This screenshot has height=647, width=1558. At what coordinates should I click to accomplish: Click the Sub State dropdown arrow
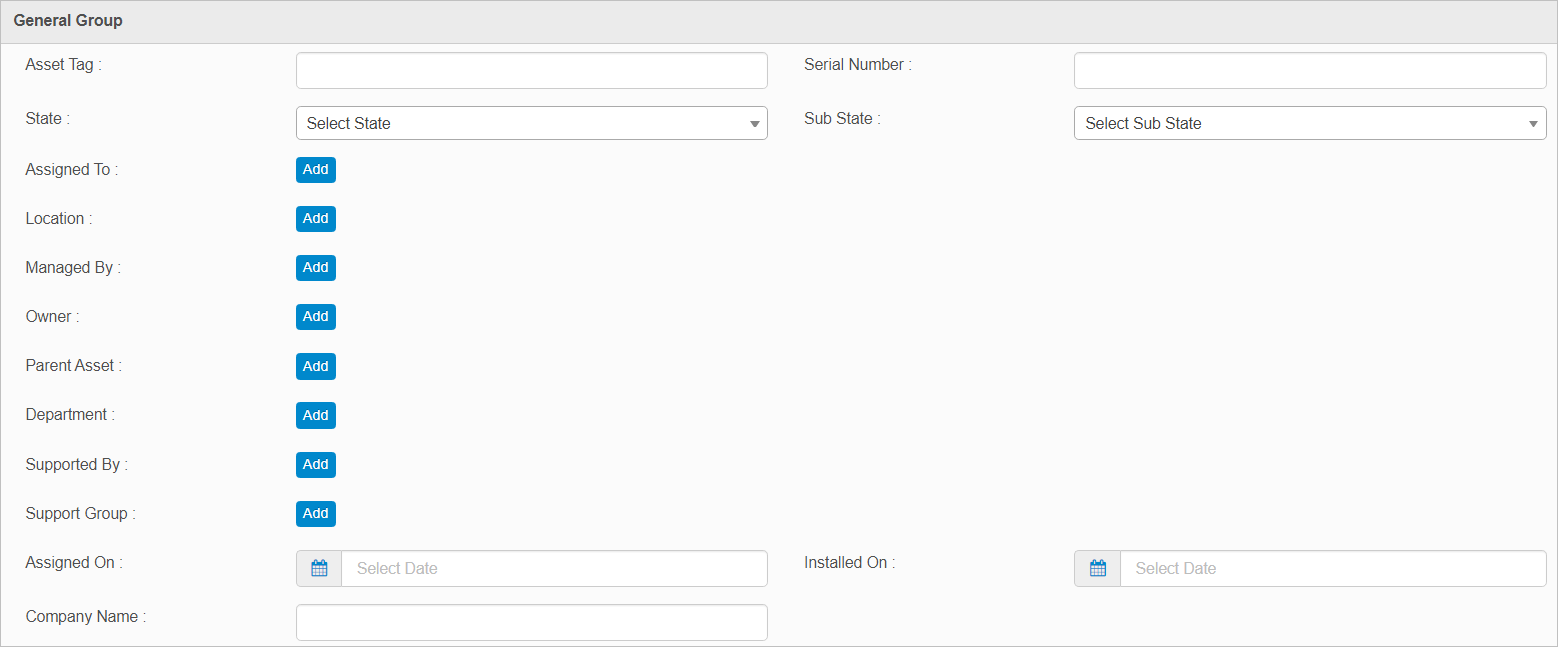click(1533, 124)
